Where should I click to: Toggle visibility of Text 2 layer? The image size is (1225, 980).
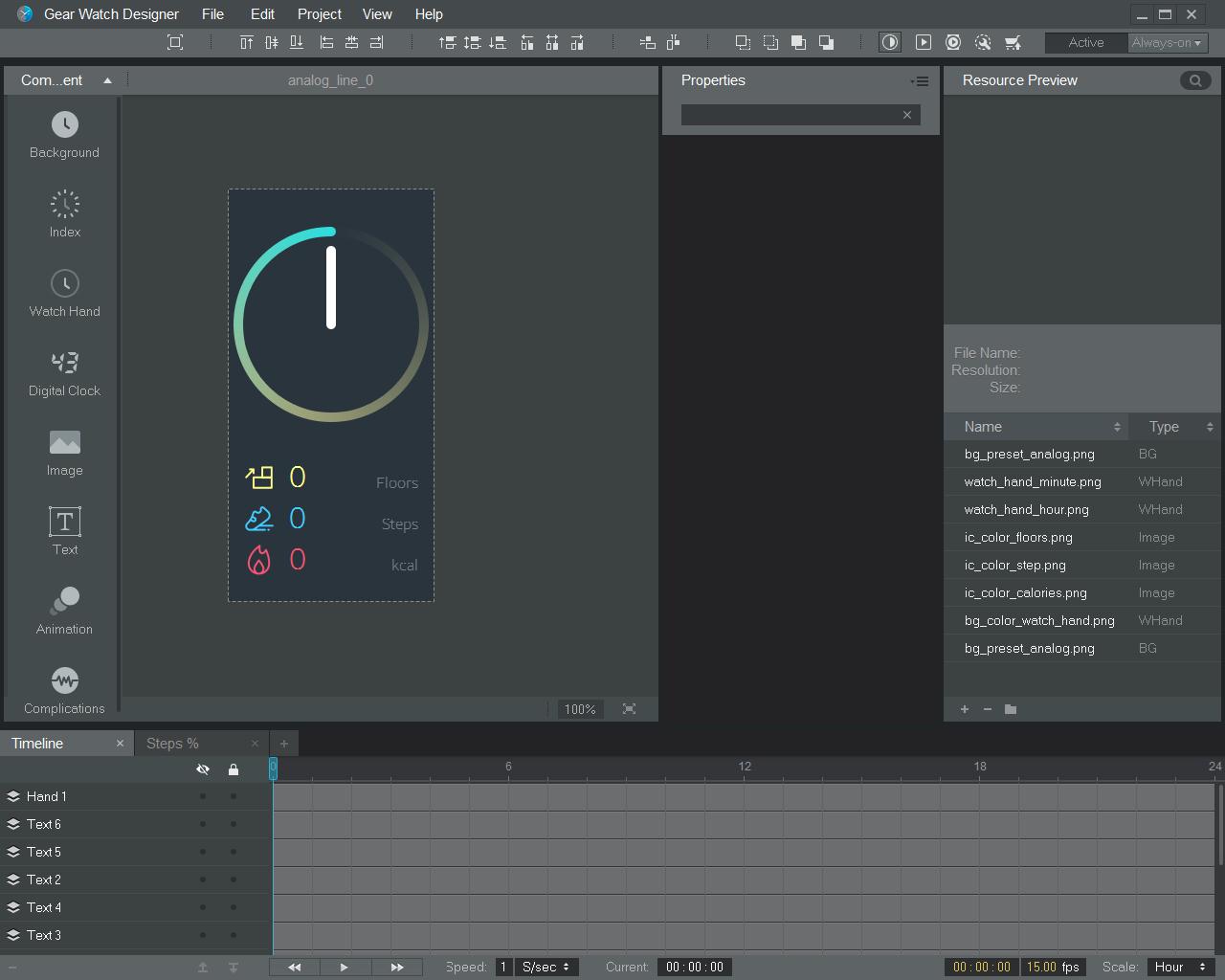tap(203, 880)
